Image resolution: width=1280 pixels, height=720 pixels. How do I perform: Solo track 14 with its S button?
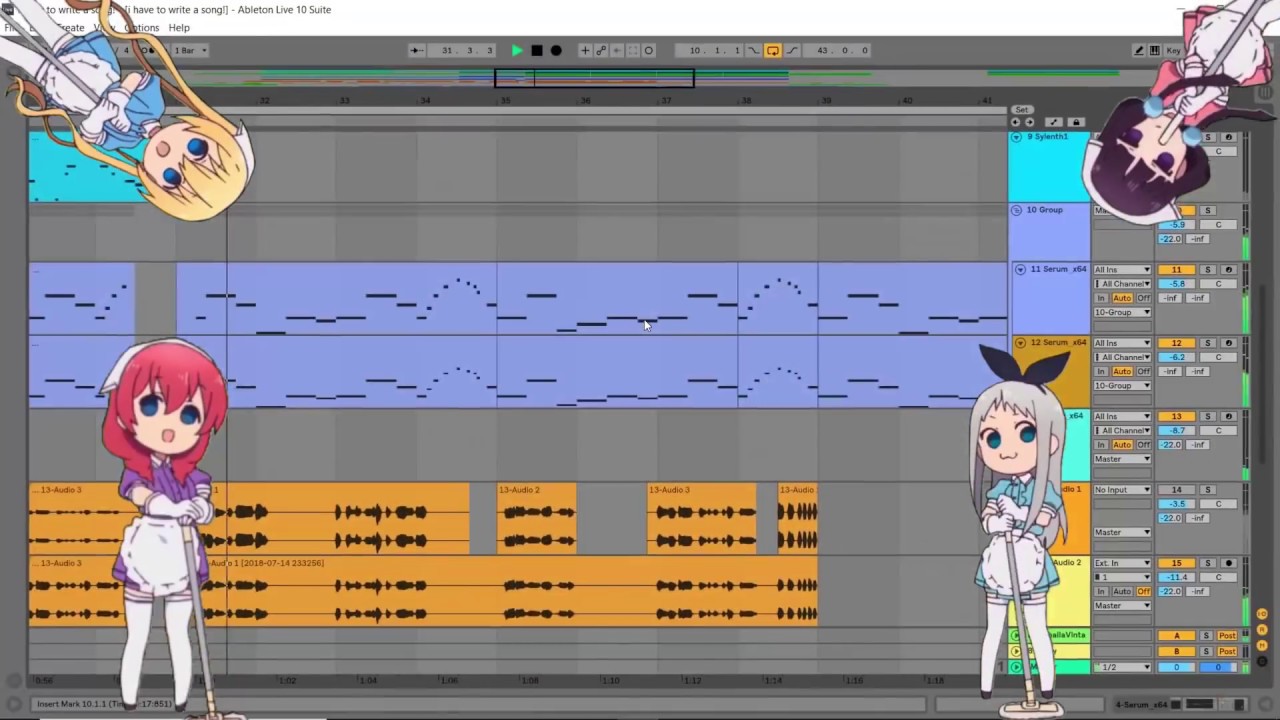[1207, 490]
